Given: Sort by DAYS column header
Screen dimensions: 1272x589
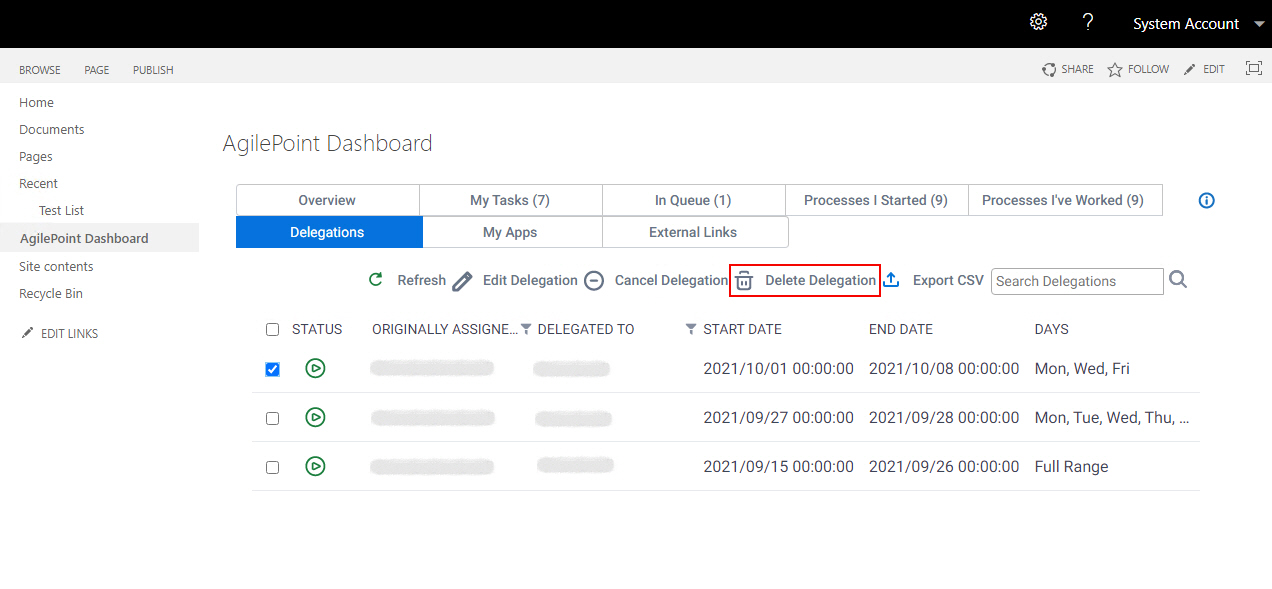Looking at the screenshot, I should [x=1052, y=329].
